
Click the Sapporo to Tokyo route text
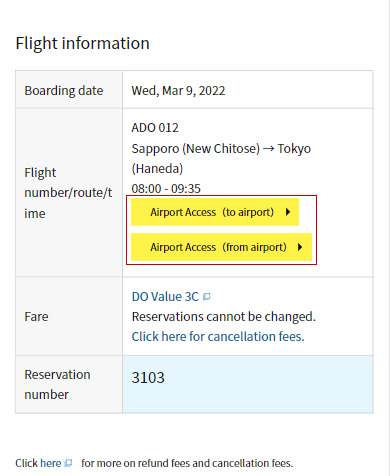(x=221, y=159)
